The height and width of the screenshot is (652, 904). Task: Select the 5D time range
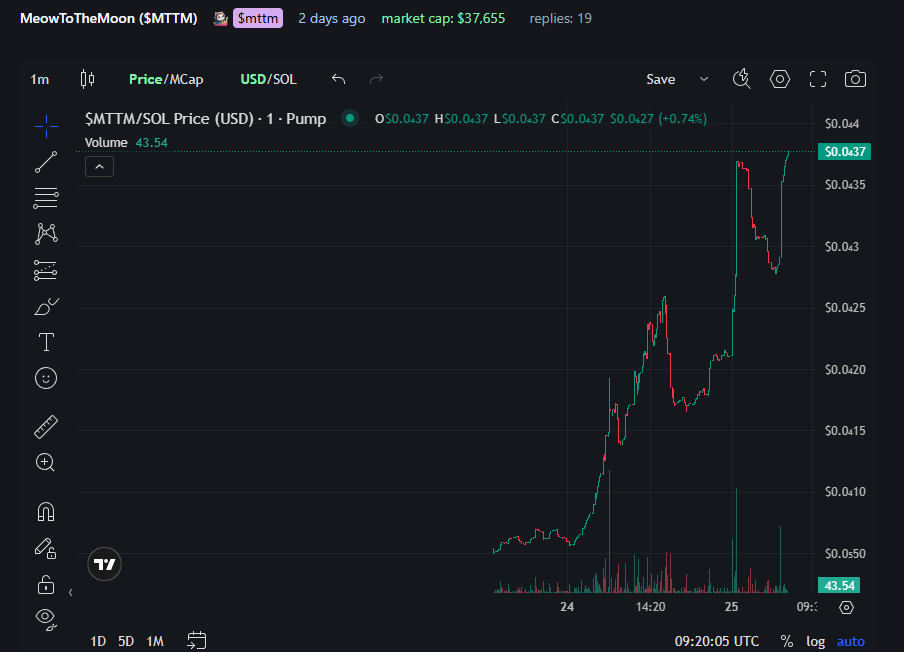(126, 641)
